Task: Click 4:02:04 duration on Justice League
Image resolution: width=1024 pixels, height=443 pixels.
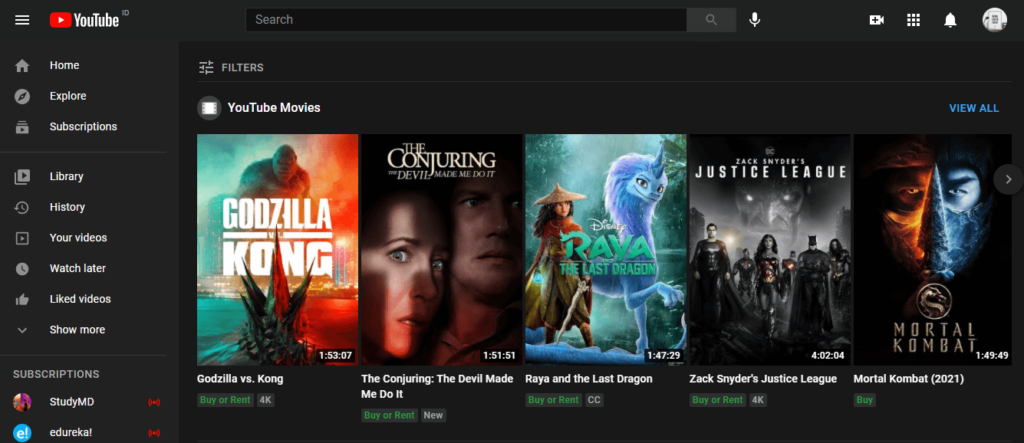Action: (x=827, y=355)
